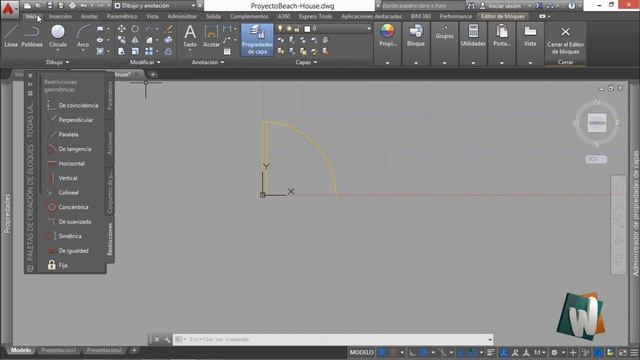Apply the Perpendicular constraint

71,120
